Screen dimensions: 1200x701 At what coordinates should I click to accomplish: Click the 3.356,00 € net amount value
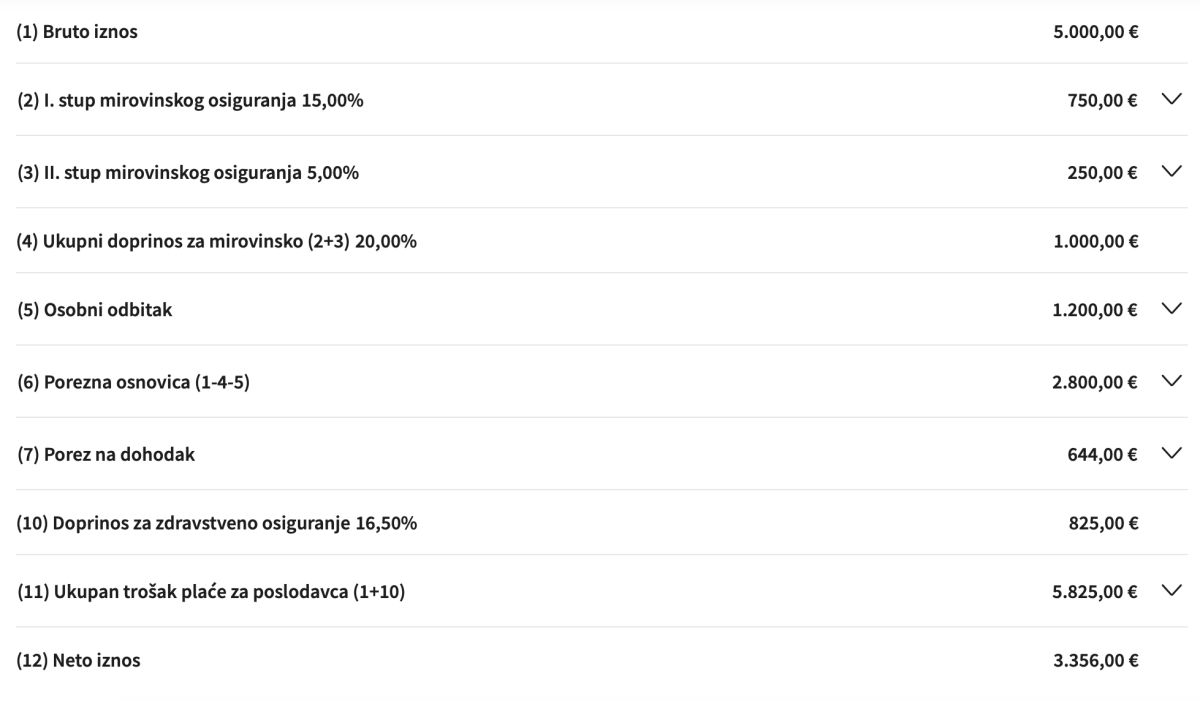tap(1095, 661)
